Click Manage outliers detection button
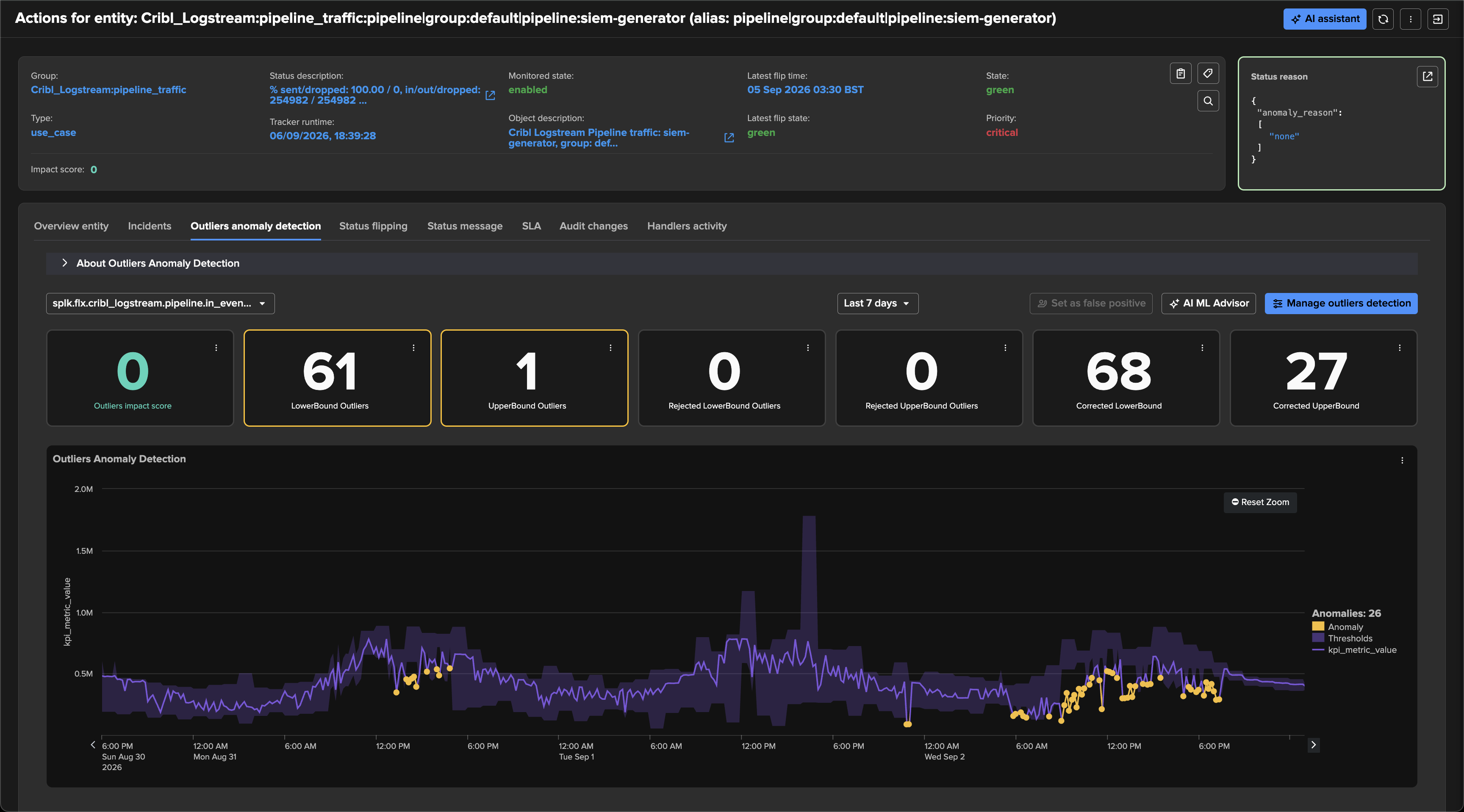Image resolution: width=1464 pixels, height=812 pixels. click(x=1341, y=303)
